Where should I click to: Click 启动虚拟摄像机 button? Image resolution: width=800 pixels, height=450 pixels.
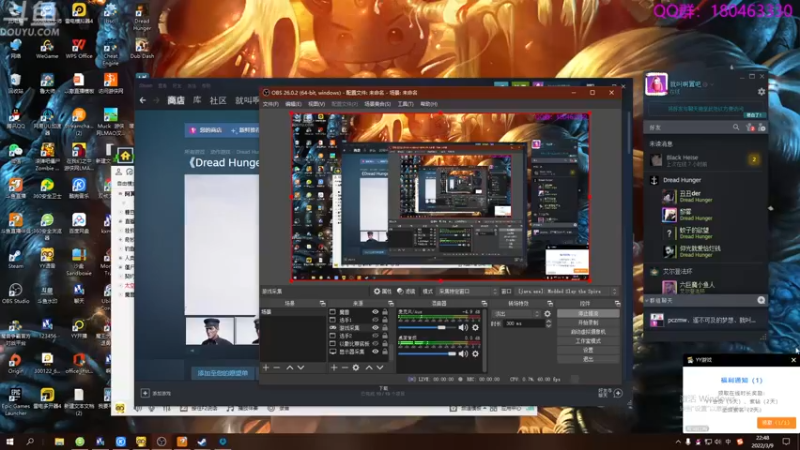588,332
